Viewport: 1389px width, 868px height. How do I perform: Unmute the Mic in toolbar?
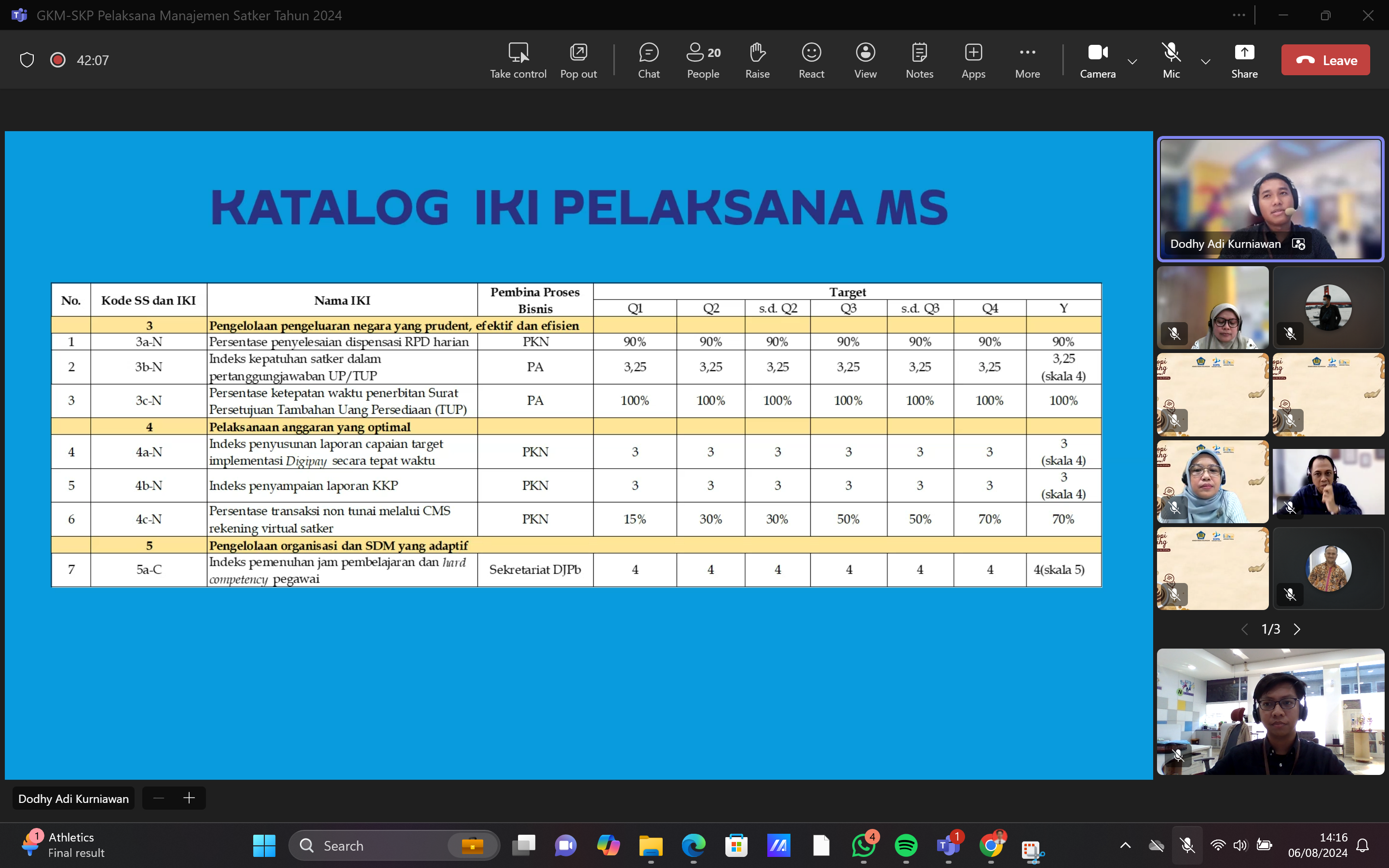pos(1171,60)
